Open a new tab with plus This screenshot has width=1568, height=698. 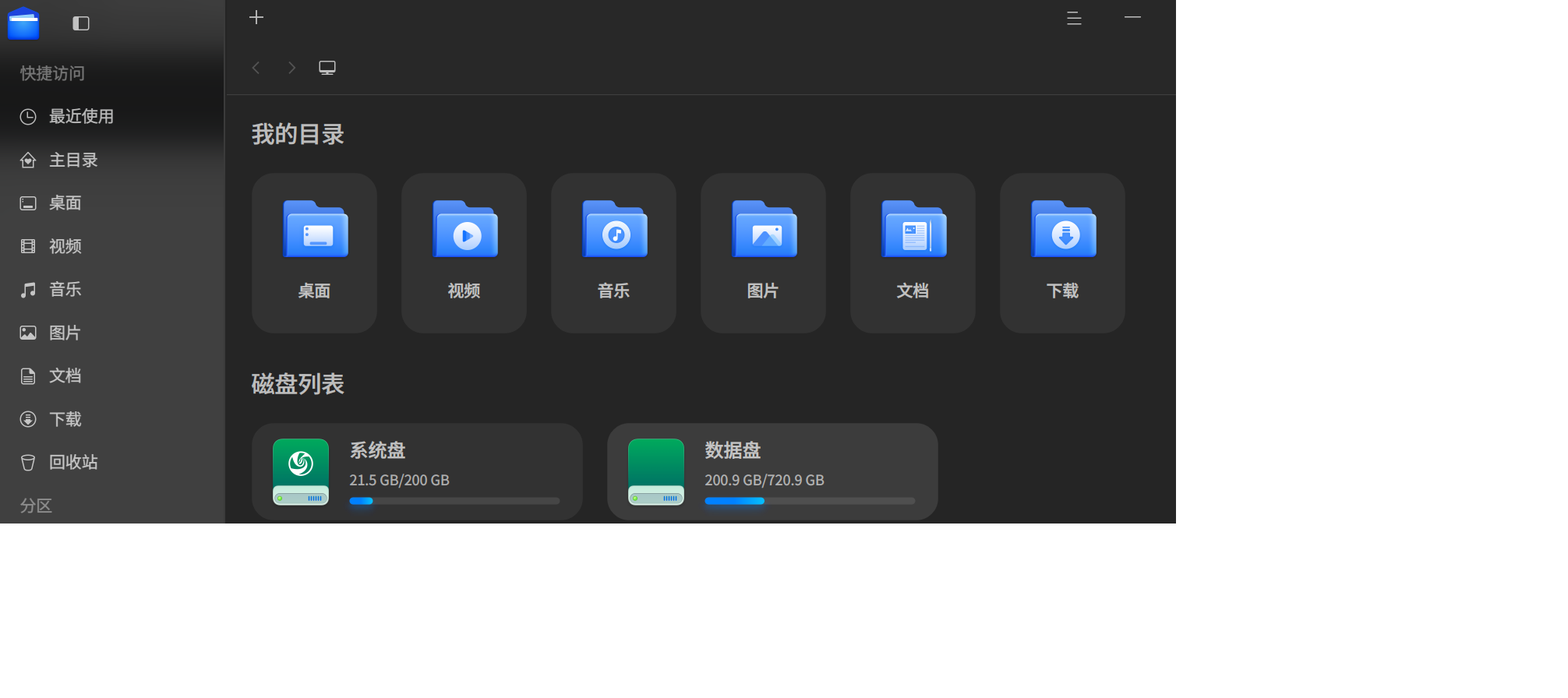[256, 17]
